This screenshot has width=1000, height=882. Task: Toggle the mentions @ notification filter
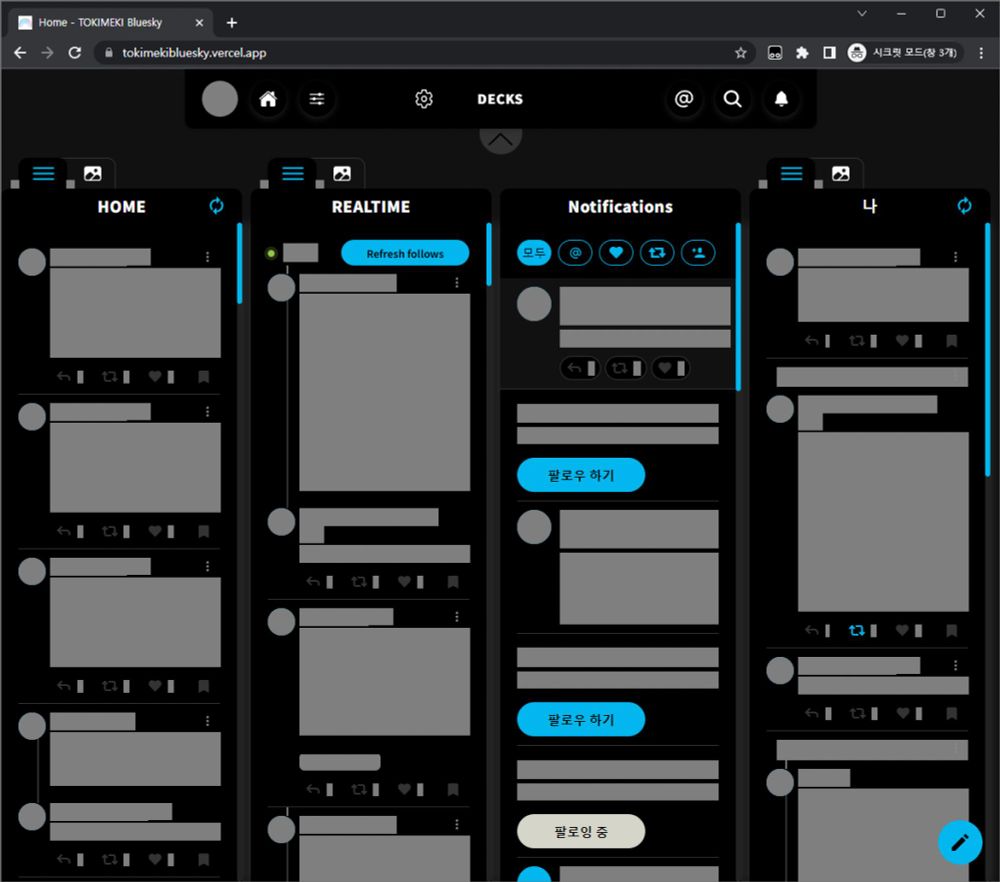[575, 253]
